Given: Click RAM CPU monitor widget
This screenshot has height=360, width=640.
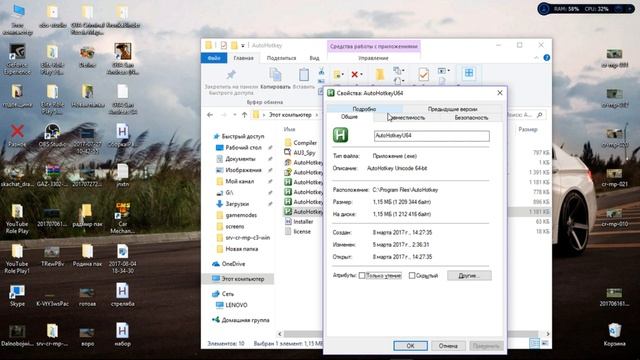Looking at the screenshot, I should [x=586, y=9].
